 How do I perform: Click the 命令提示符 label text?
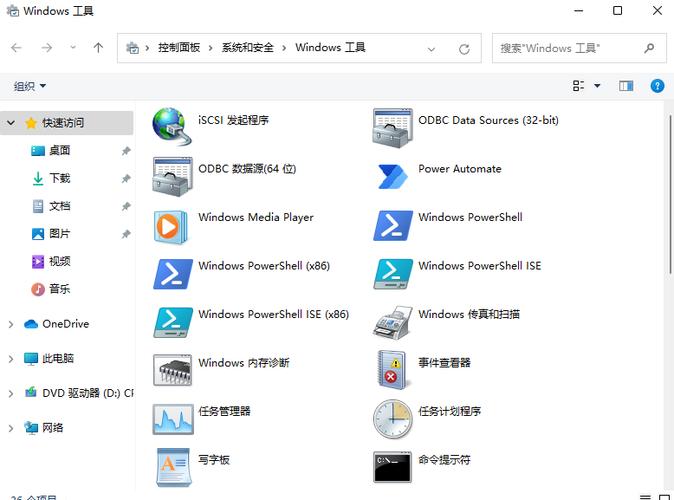pyautogui.click(x=444, y=460)
